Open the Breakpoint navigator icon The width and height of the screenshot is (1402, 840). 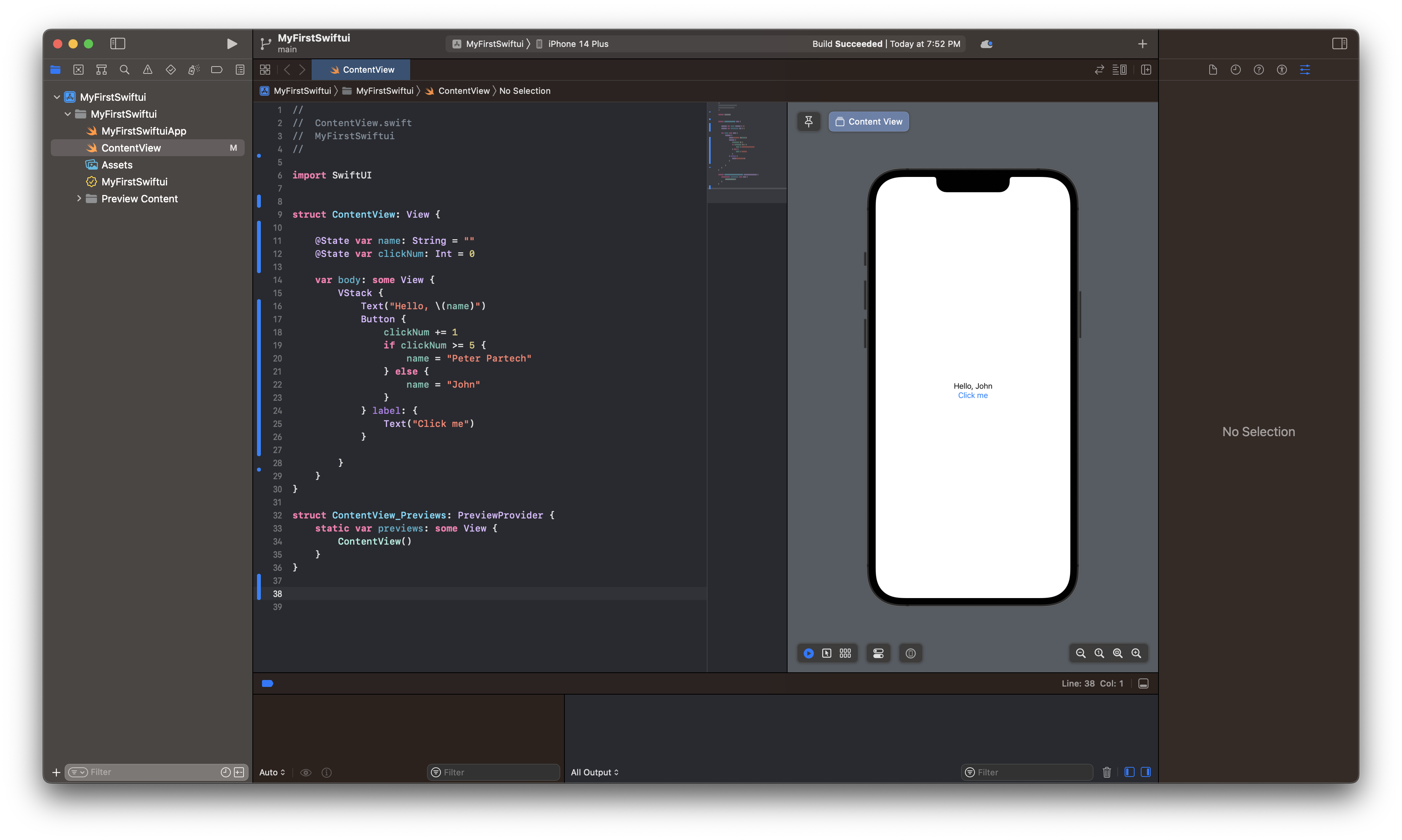[216, 70]
